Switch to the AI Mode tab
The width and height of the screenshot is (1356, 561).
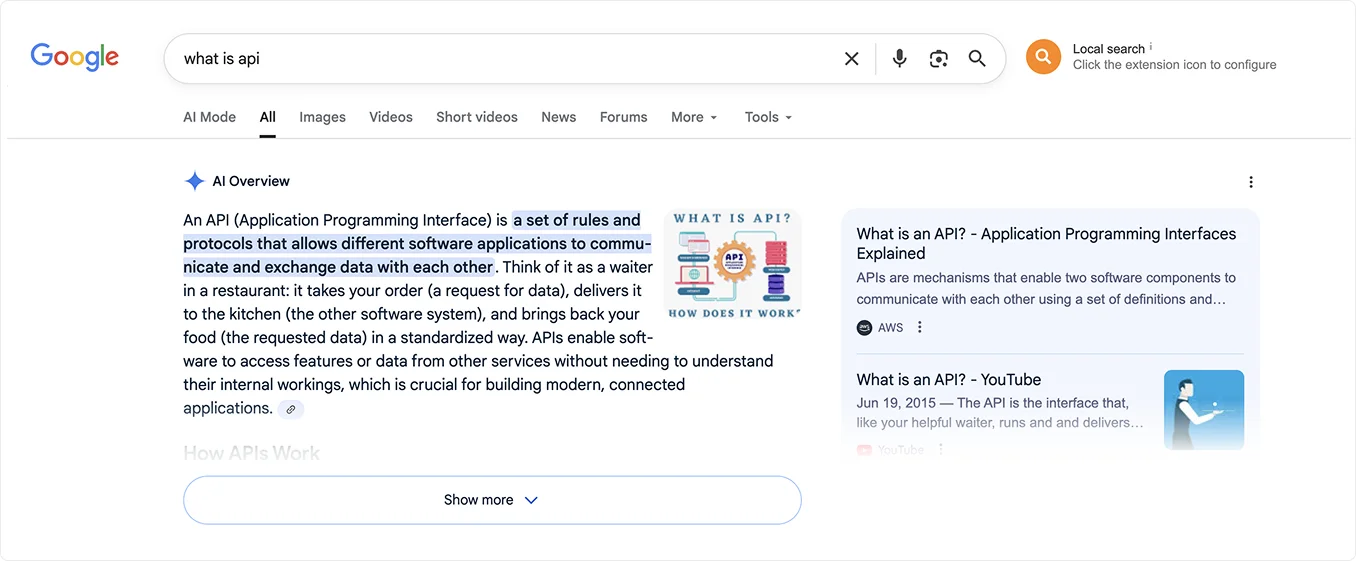pos(209,117)
